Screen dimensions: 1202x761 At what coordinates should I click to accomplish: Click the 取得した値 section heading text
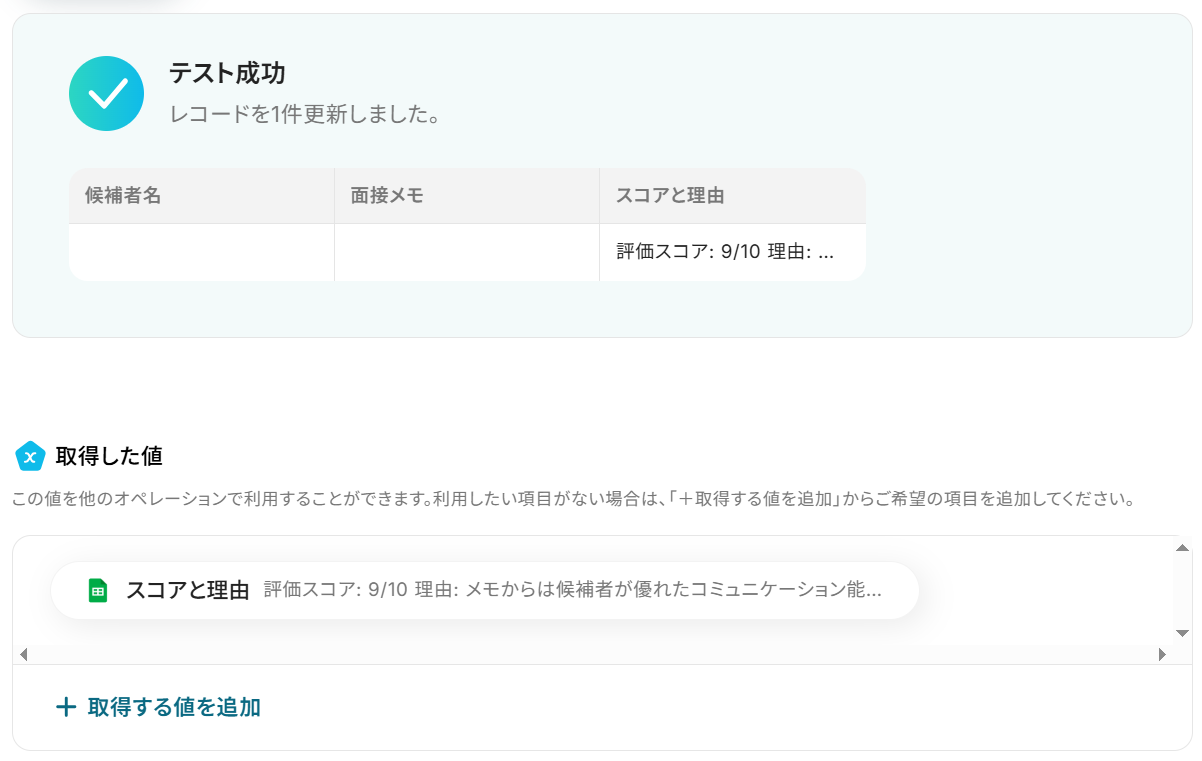pos(109,456)
